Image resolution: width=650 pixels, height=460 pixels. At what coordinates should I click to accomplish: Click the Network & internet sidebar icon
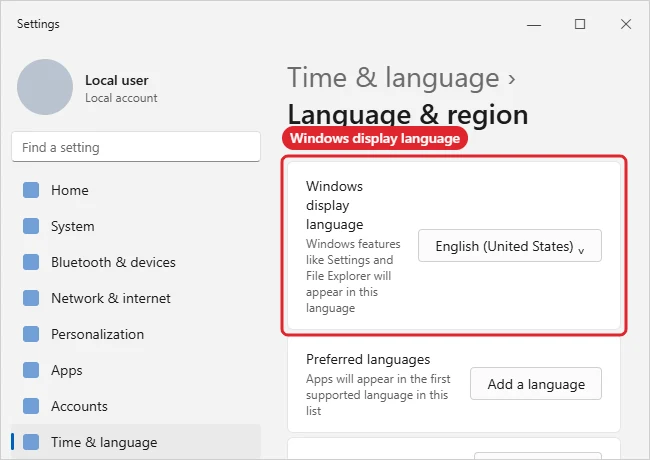pos(31,298)
